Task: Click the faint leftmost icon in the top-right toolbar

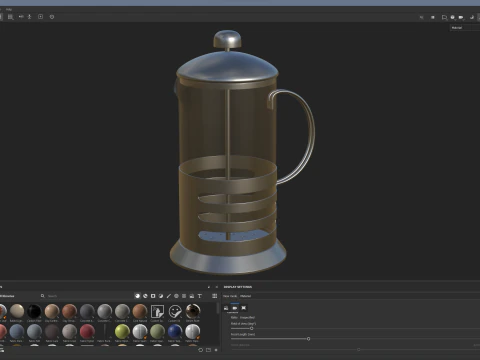Action: click(422, 17)
